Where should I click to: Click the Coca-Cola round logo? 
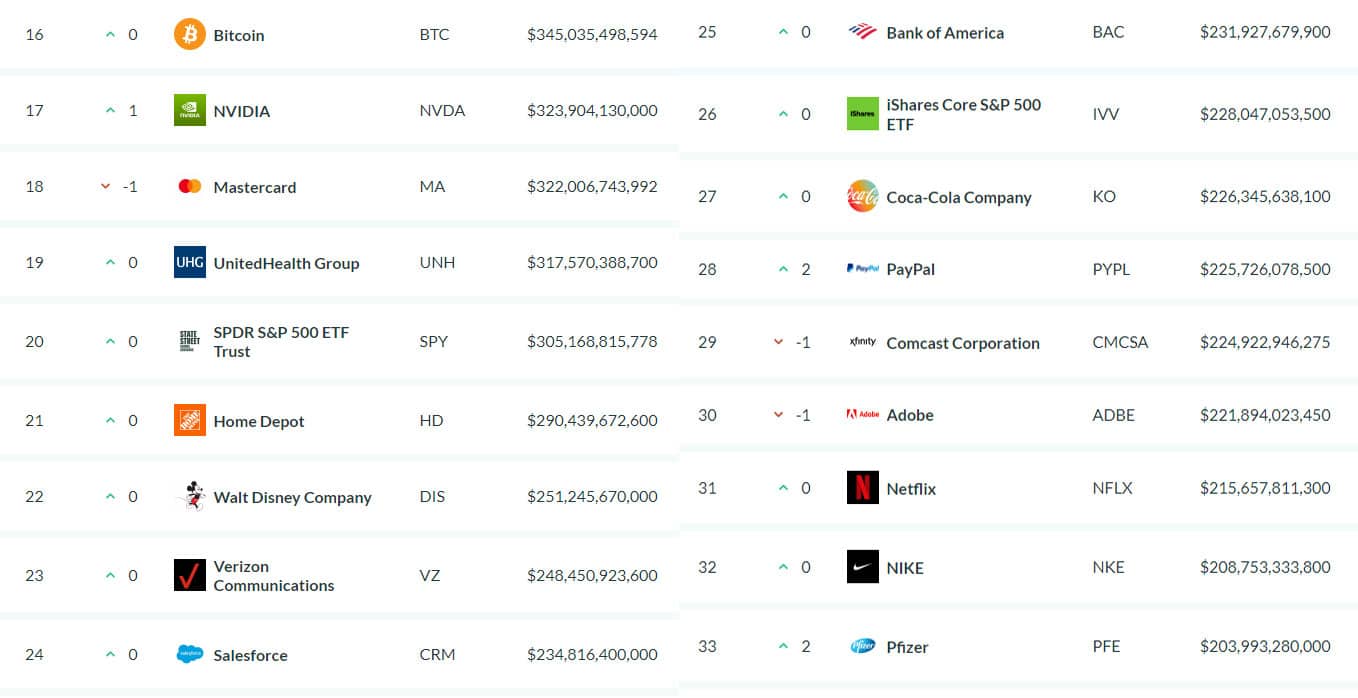(x=862, y=196)
